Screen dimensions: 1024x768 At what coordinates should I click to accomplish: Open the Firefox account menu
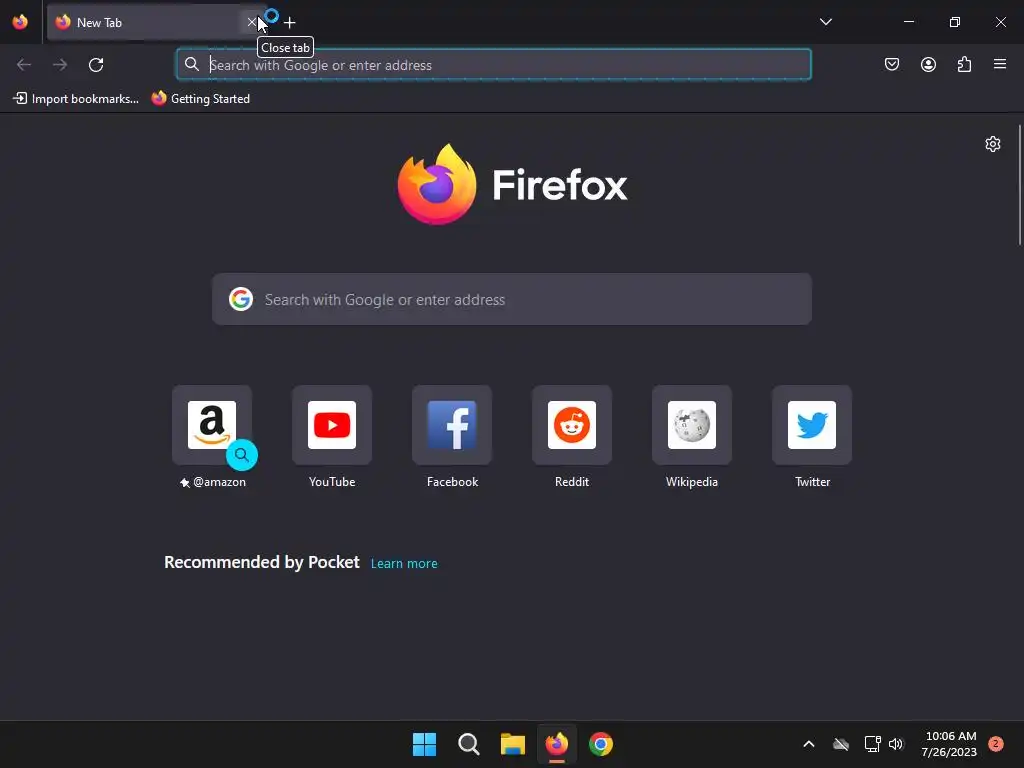pyautogui.click(x=928, y=64)
